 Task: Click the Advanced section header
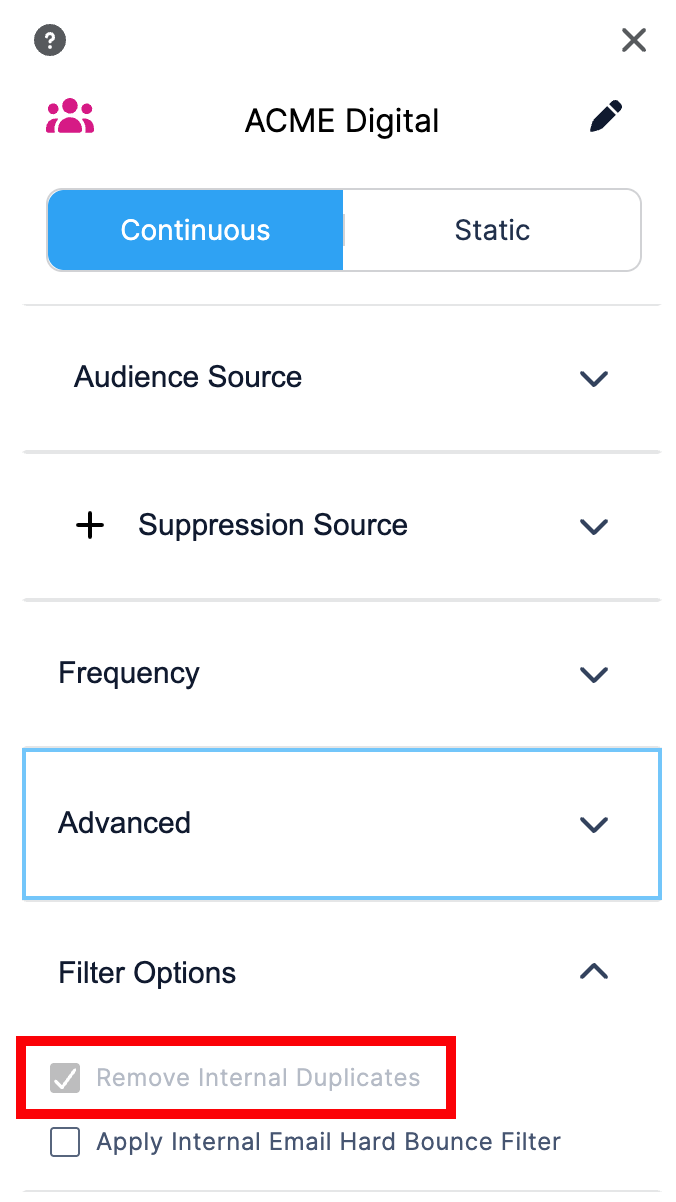click(342, 824)
